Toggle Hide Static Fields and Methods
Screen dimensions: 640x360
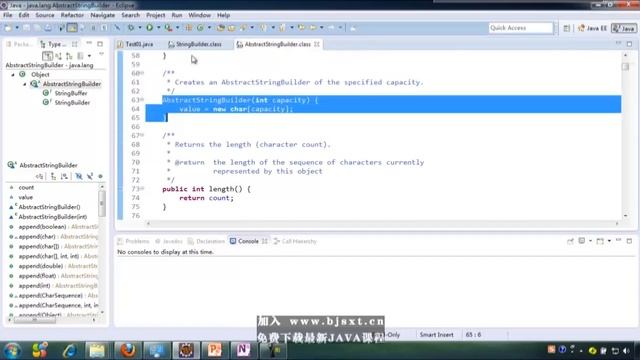point(90,176)
